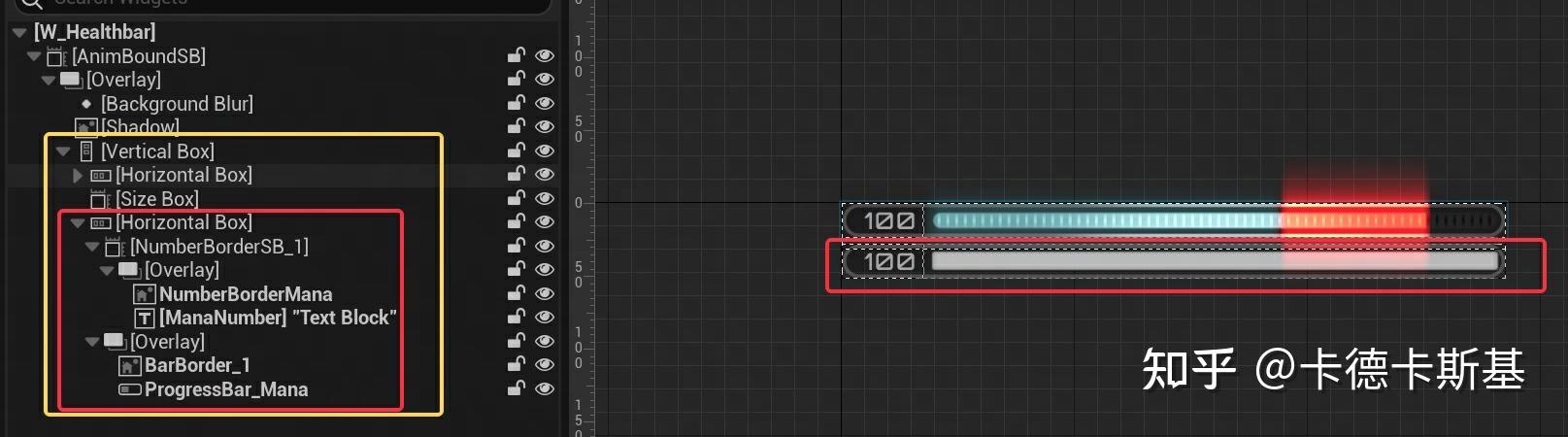Image resolution: width=1568 pixels, height=437 pixels.
Task: Click the AnimBoundSB size box icon
Action: [x=55, y=57]
